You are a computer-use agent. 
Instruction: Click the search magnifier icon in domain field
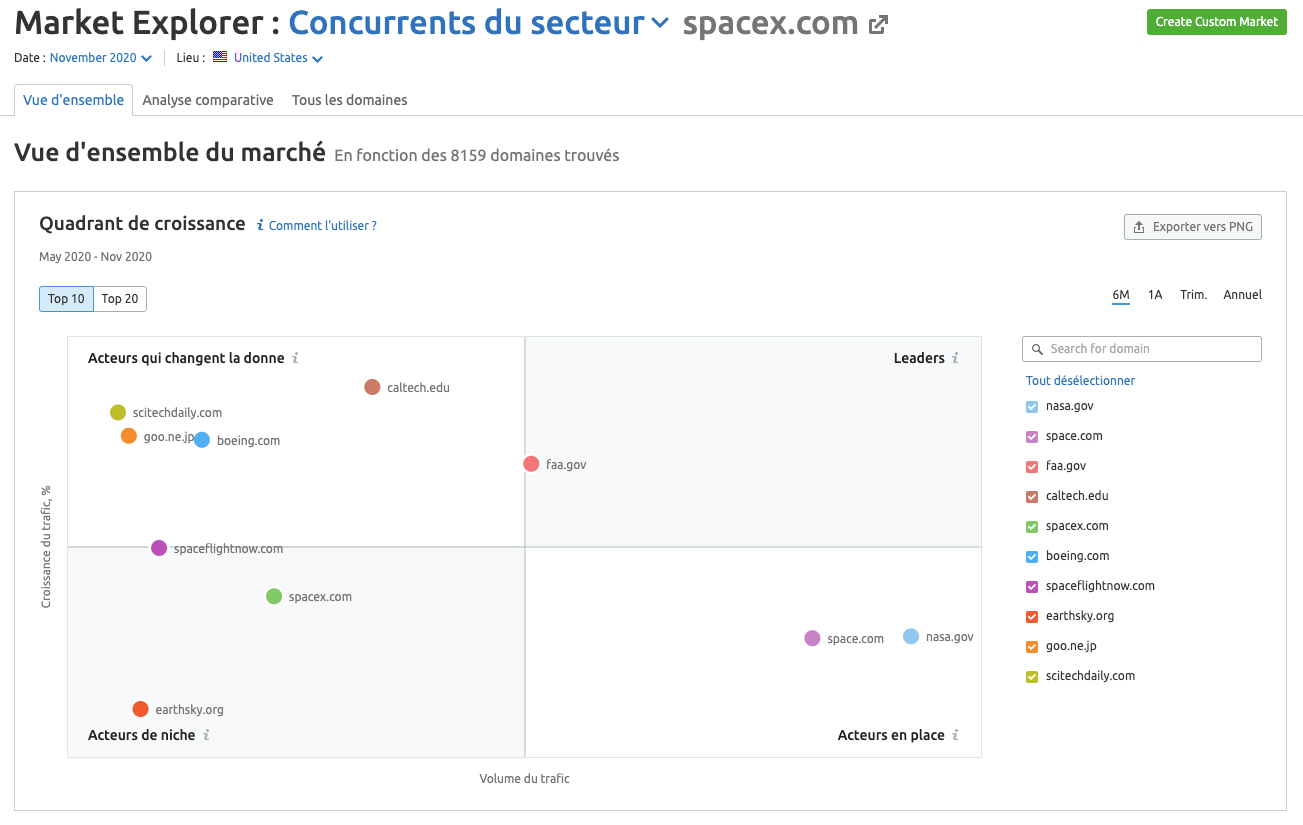1037,349
